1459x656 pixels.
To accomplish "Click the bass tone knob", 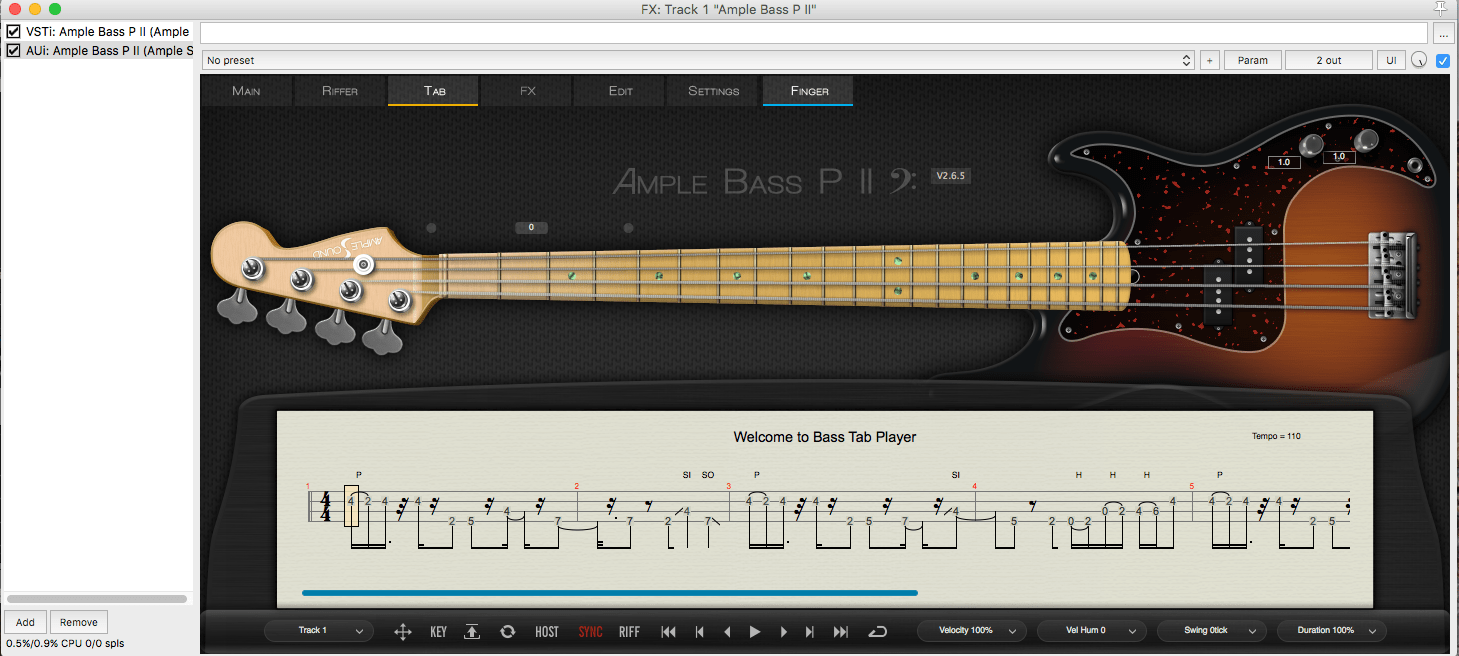I will (x=1366, y=139).
